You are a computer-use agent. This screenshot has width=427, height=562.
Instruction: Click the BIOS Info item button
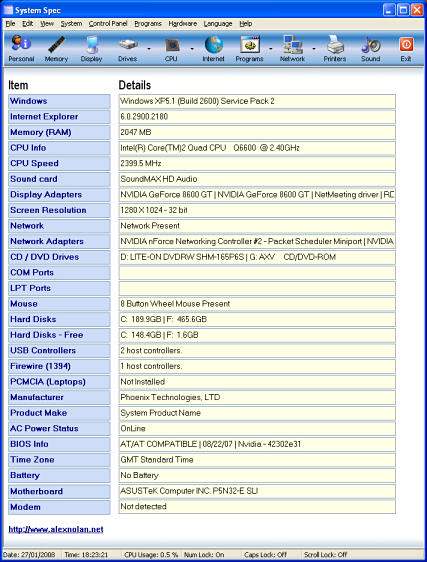click(59, 444)
